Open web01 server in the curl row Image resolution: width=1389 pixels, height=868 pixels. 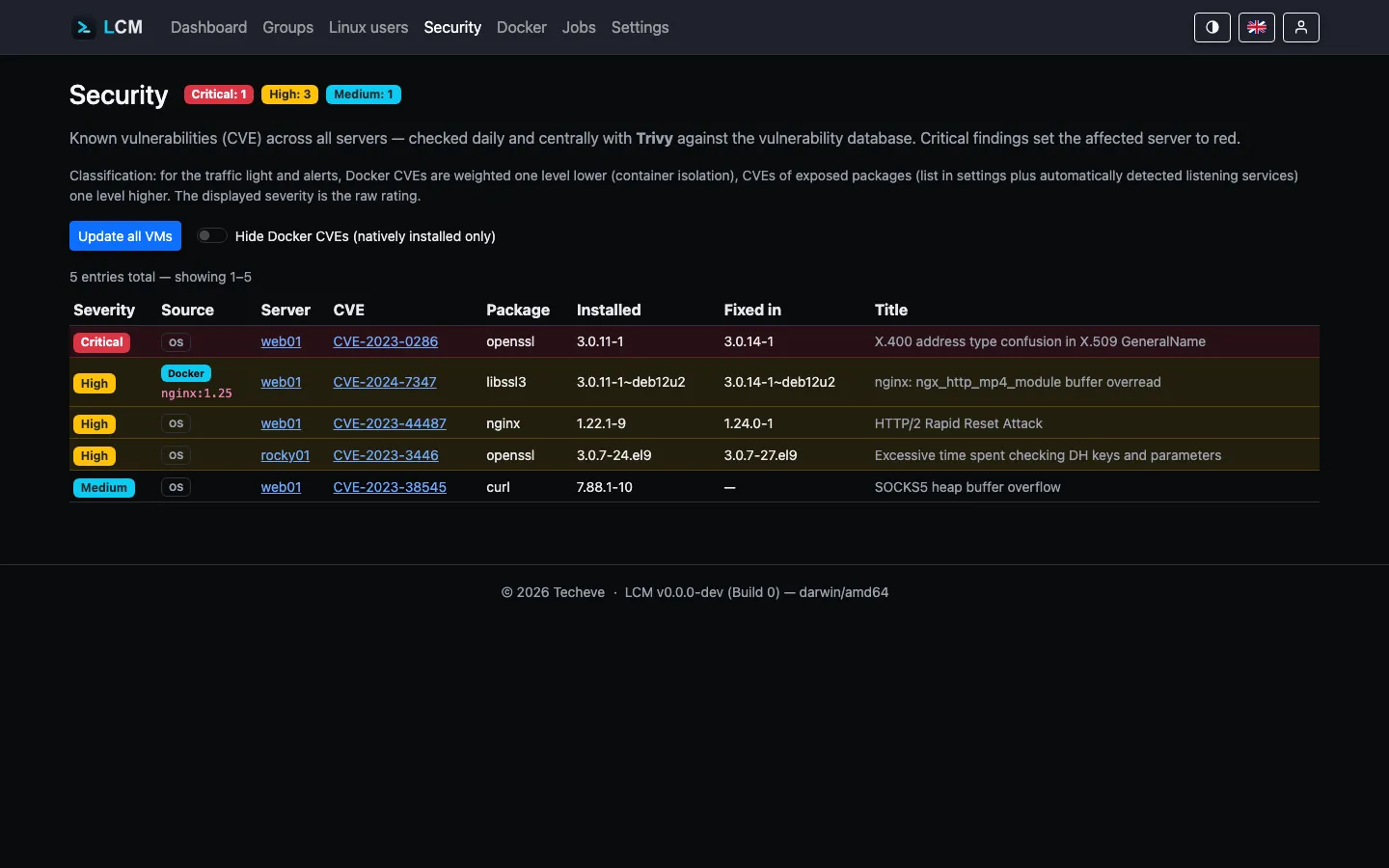281,487
